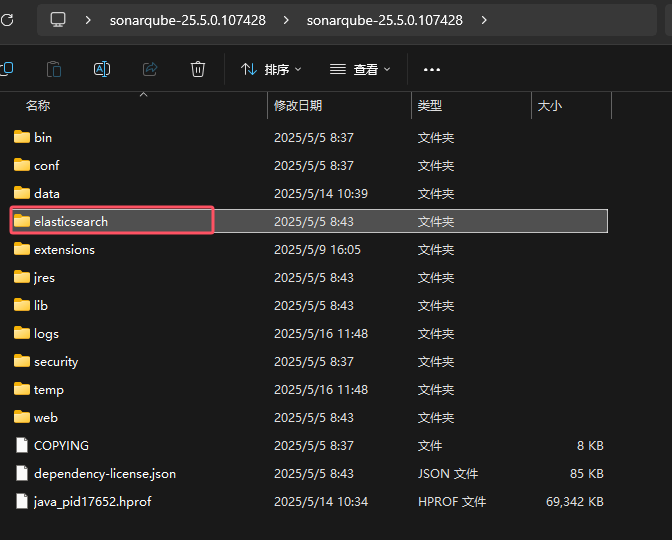Open second sonarqube-25.5.0.107428 breadcrumb

tap(384, 20)
